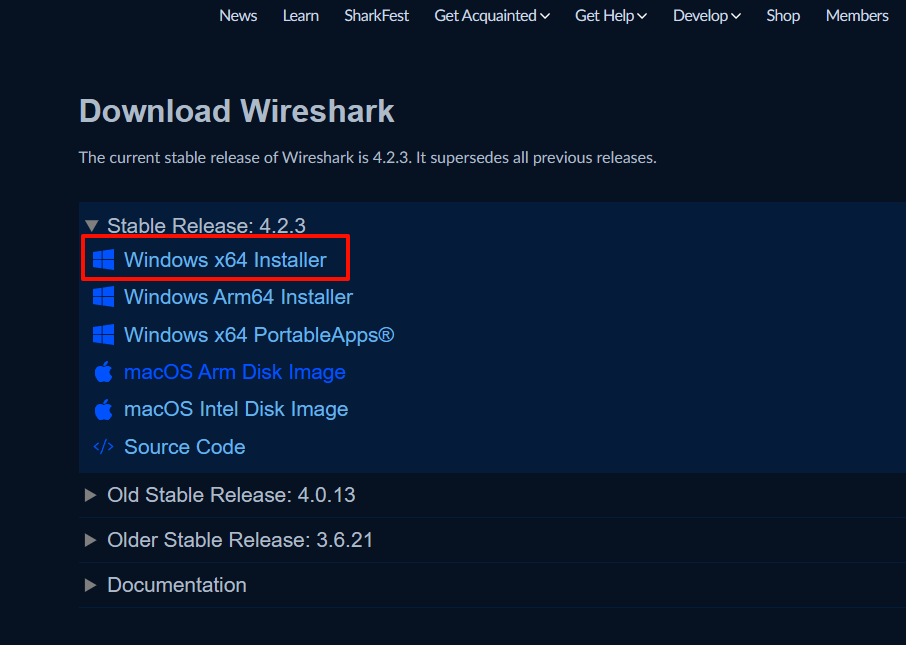The height and width of the screenshot is (645, 906).
Task: Expand Older Stable Release 3.6.21
Action: coord(91,540)
